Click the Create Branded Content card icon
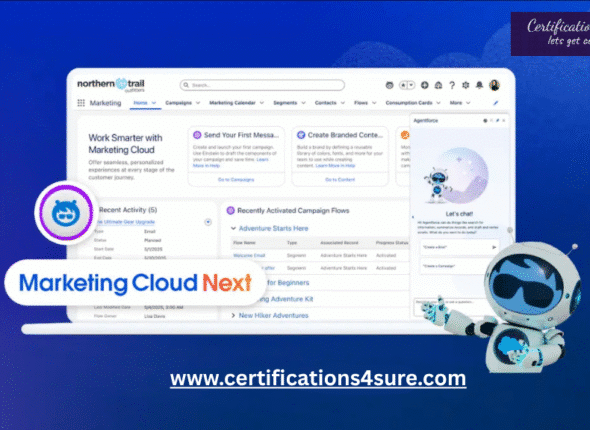Screen dimensions: 590x430 pos(301,135)
